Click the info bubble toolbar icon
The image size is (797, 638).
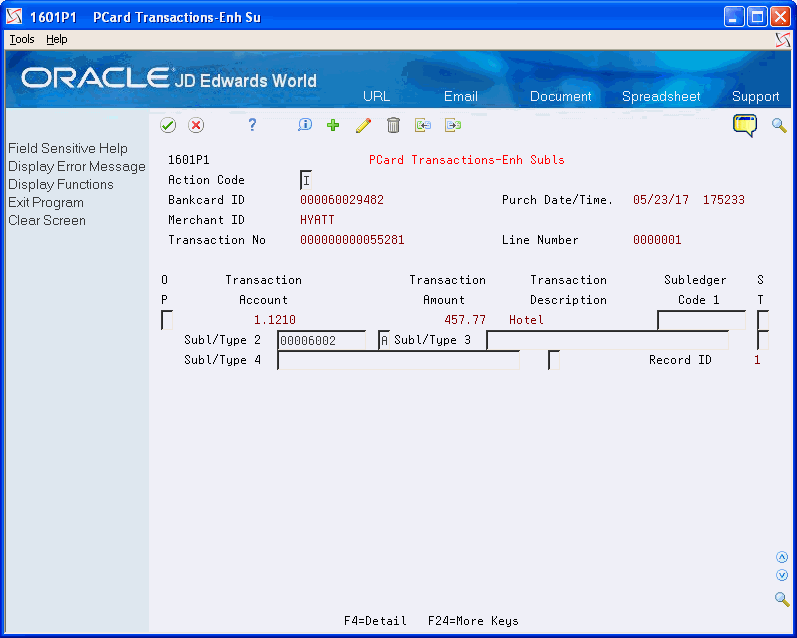click(x=305, y=125)
